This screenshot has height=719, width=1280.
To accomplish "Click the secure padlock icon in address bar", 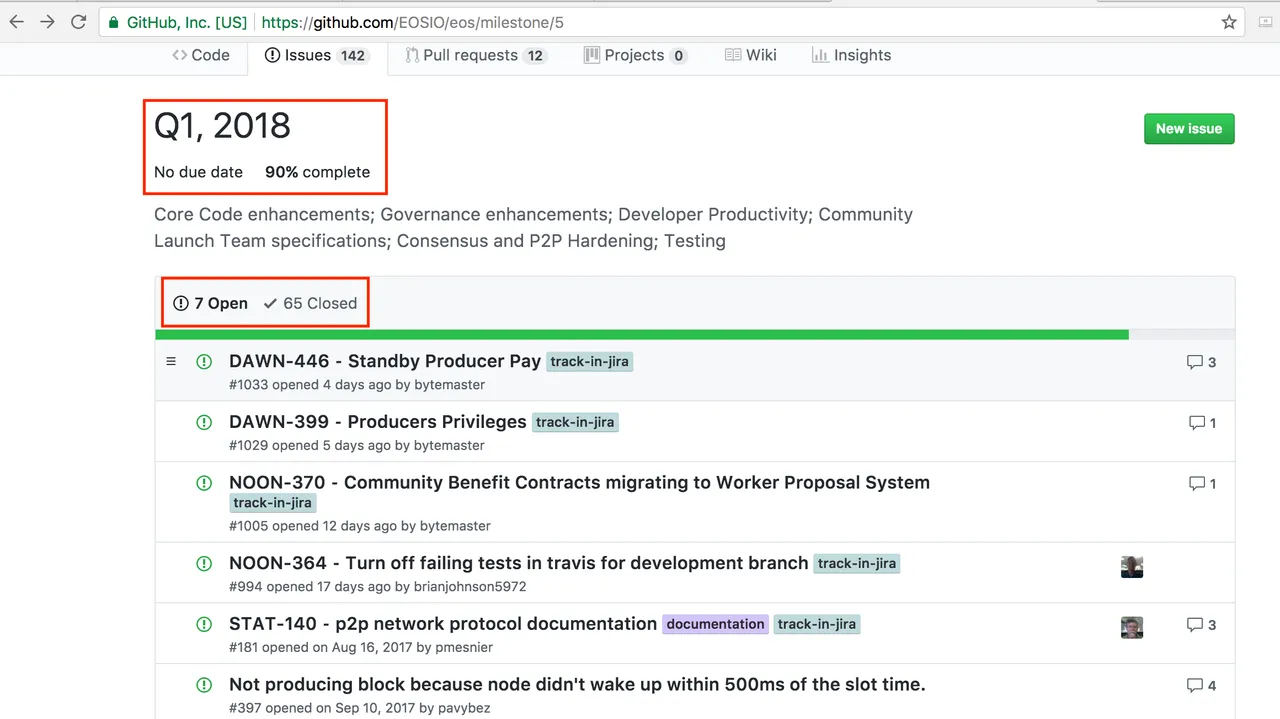I will [115, 22].
